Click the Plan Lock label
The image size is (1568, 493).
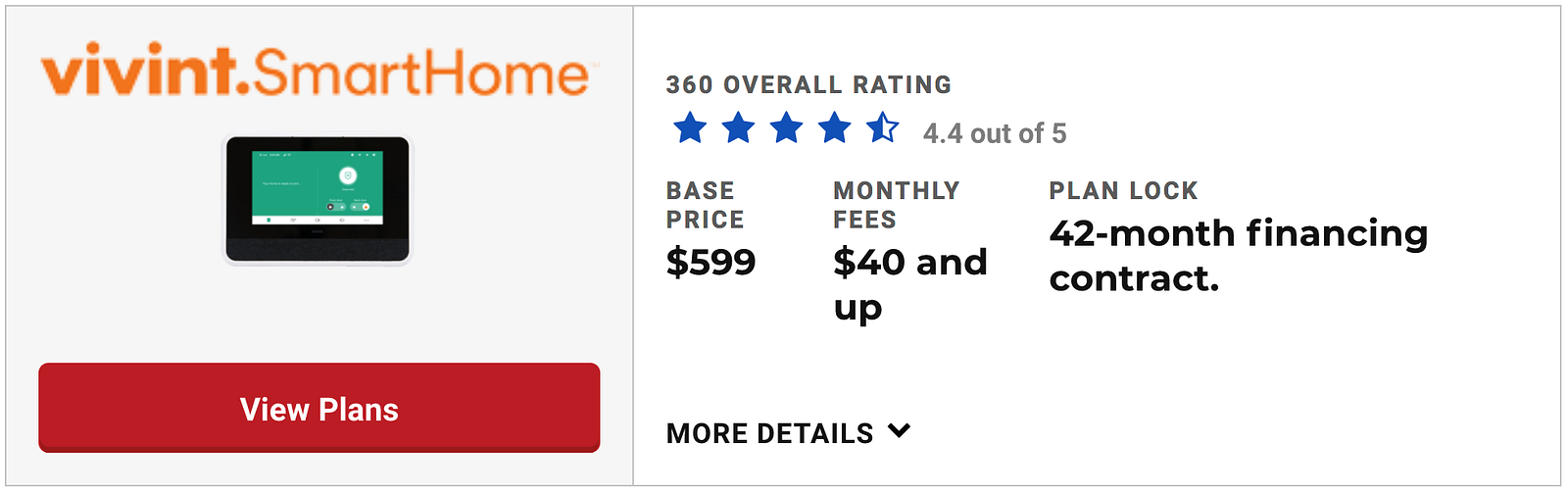click(x=1123, y=191)
